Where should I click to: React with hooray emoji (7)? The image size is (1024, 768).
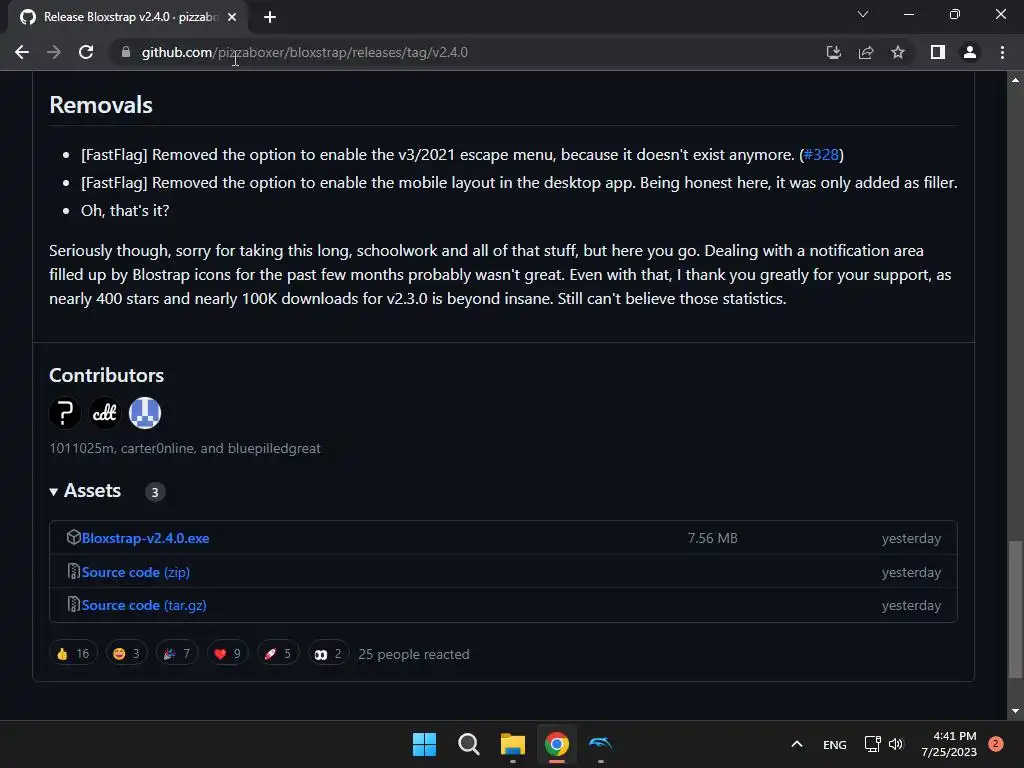[x=176, y=654]
